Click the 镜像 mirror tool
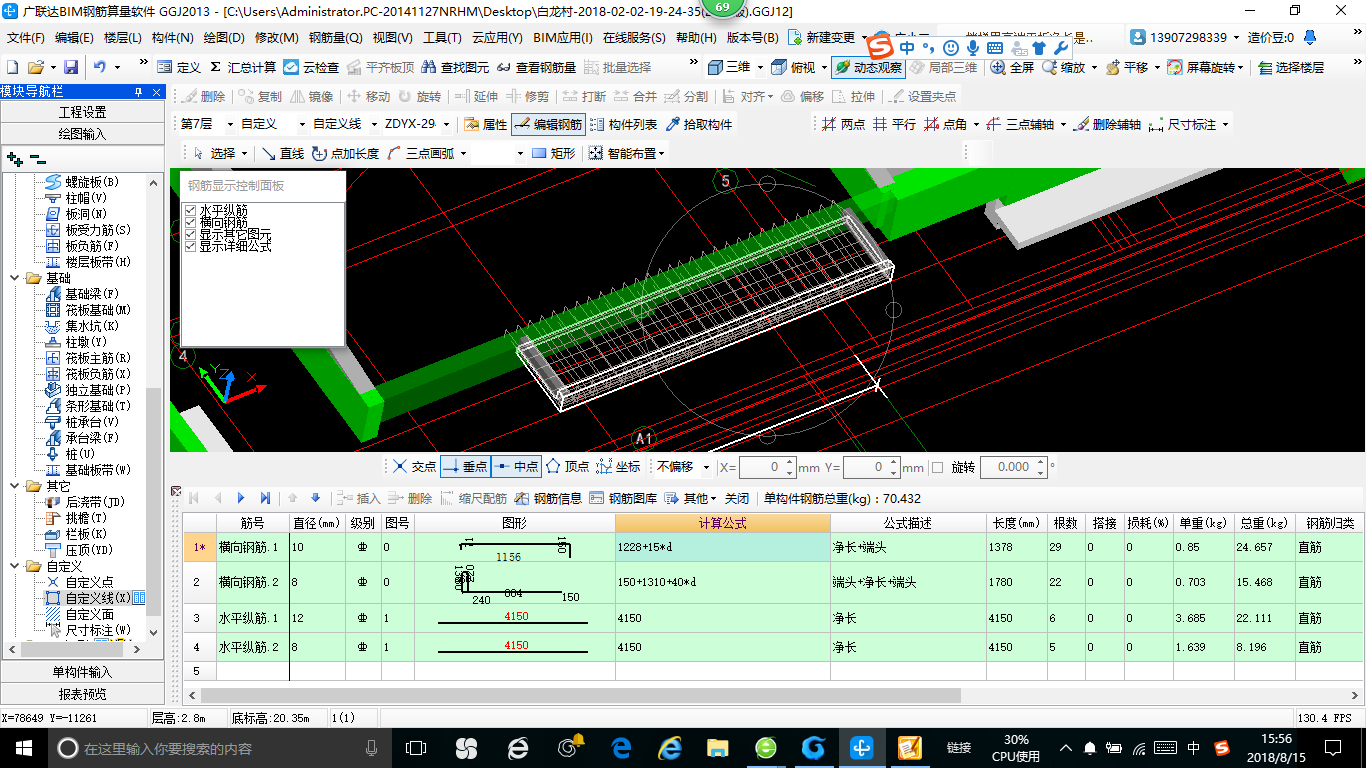This screenshot has height=768, width=1366. pos(311,96)
